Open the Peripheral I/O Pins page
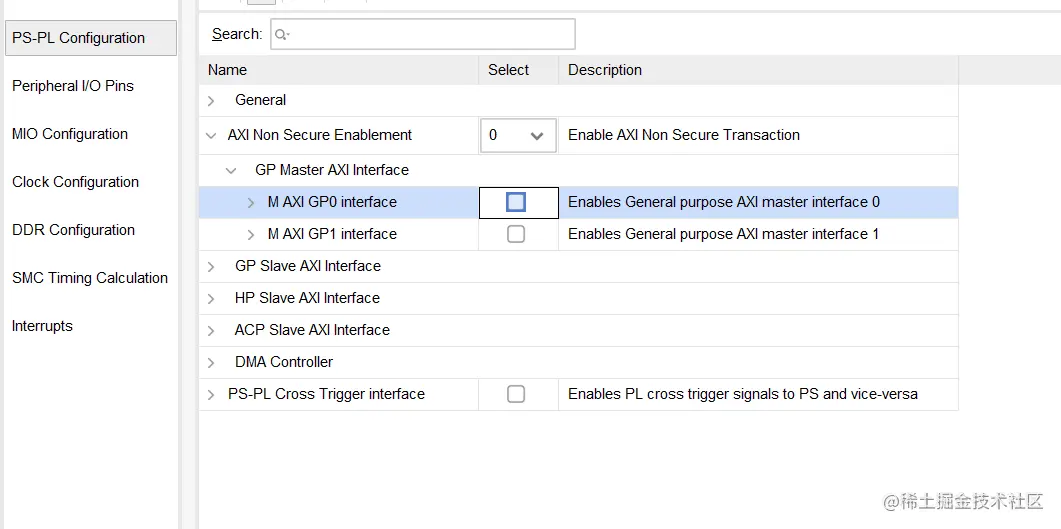 pos(73,86)
